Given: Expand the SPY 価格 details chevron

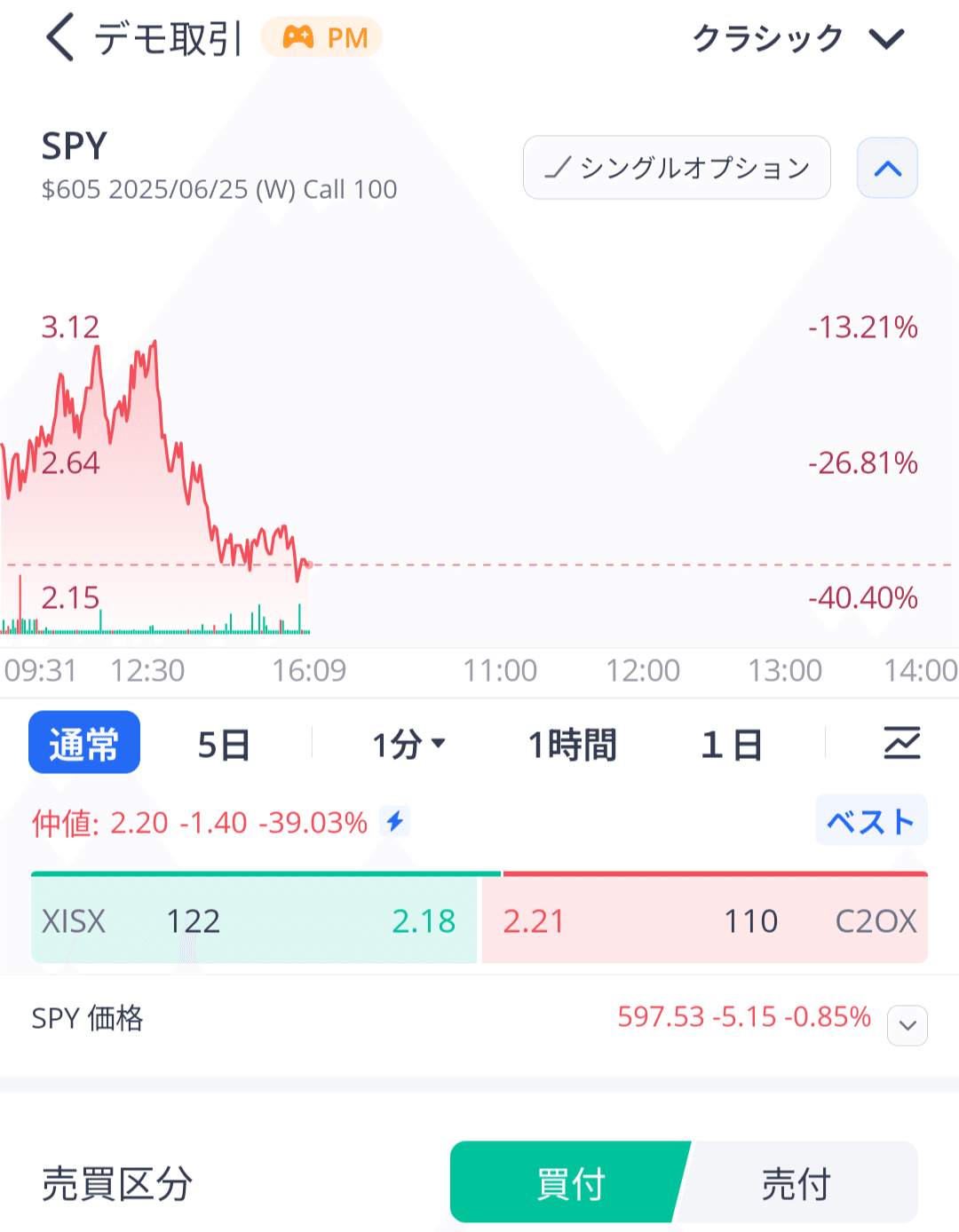Looking at the screenshot, I should (907, 1026).
